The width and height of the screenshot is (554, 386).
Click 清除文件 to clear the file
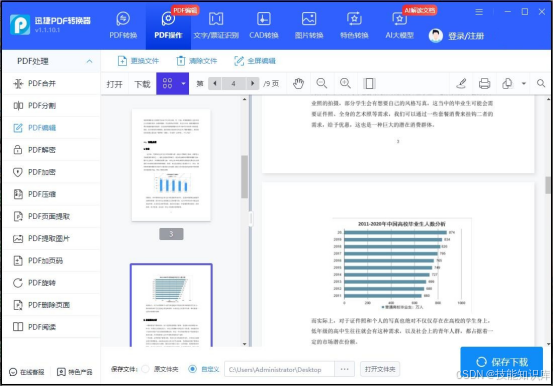196,61
